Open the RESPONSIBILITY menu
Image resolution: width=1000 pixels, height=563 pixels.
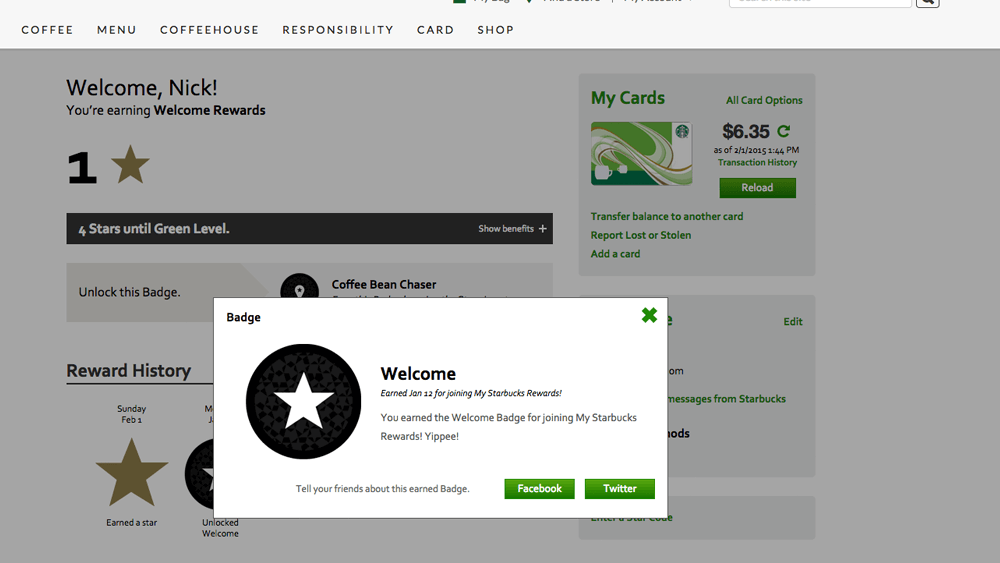tap(338, 30)
